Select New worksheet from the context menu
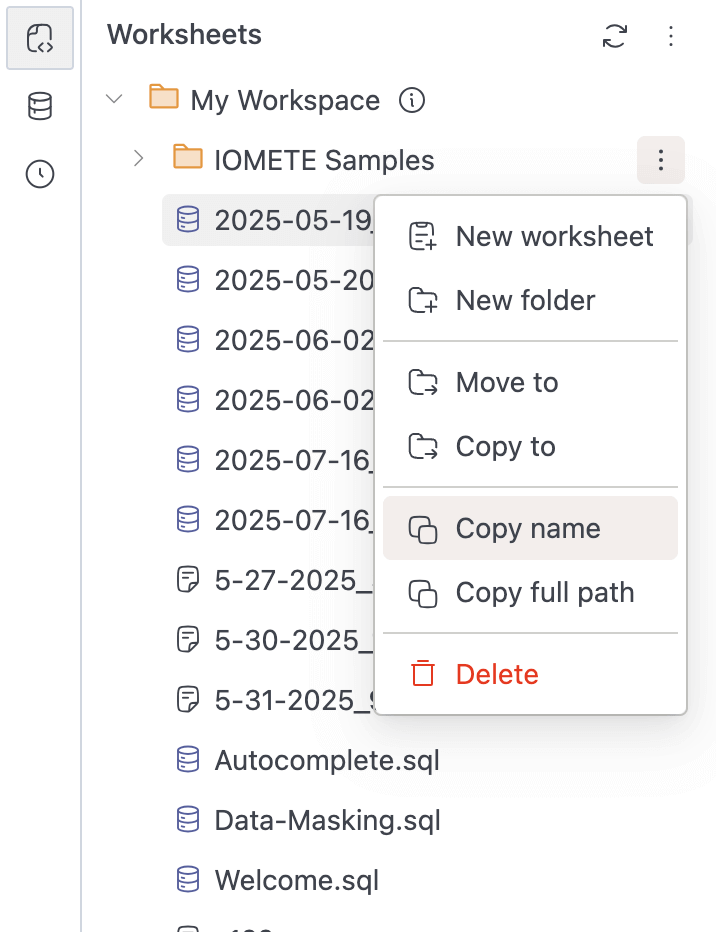Image resolution: width=716 pixels, height=932 pixels. [x=554, y=236]
